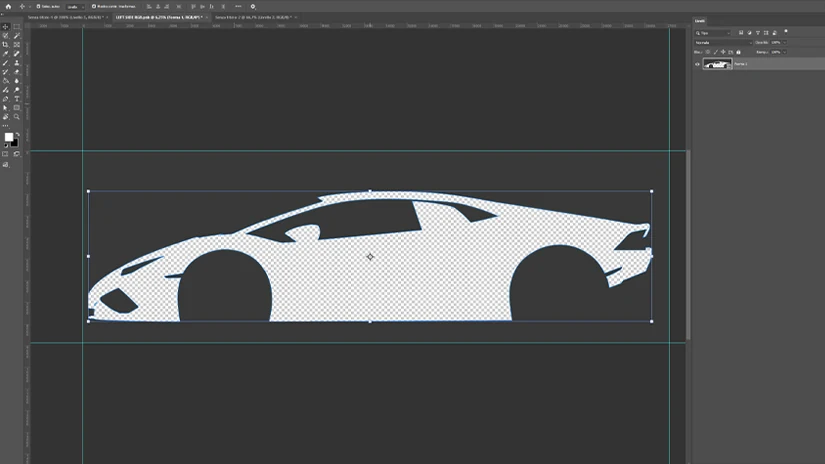Image resolution: width=825 pixels, height=464 pixels.
Task: Toggle the Auto-select checkbox
Action: (x=38, y=6)
